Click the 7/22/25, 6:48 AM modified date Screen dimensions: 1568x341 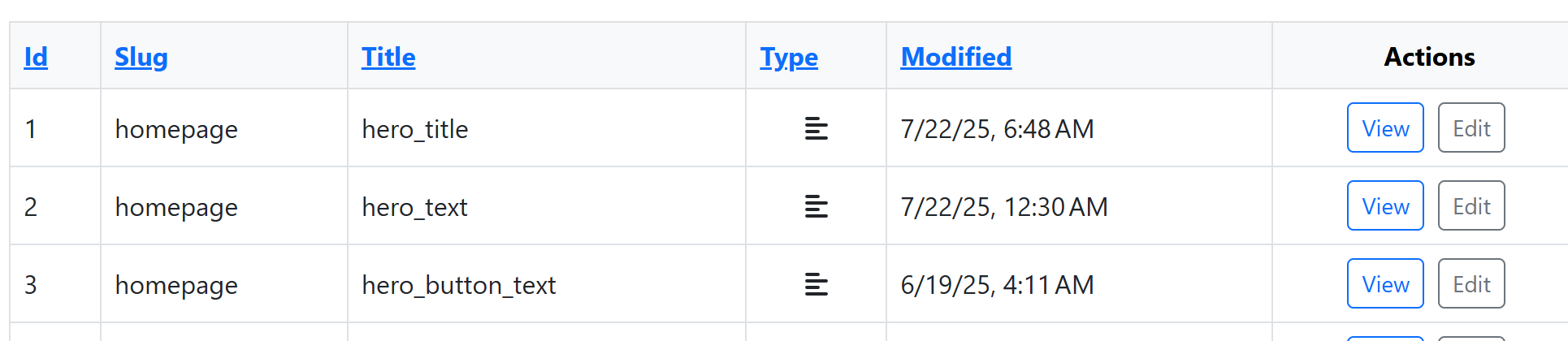click(997, 129)
